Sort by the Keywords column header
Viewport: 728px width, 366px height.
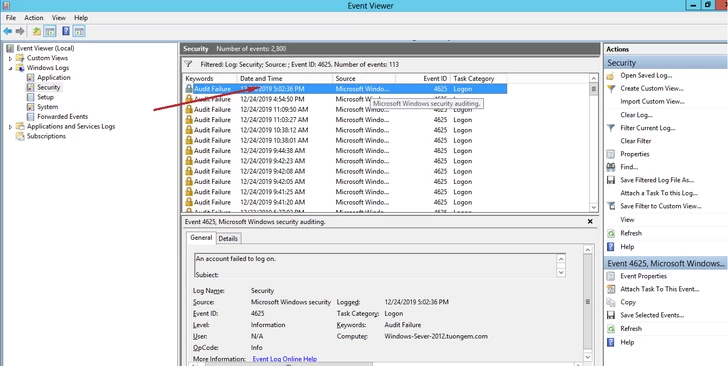209,78
